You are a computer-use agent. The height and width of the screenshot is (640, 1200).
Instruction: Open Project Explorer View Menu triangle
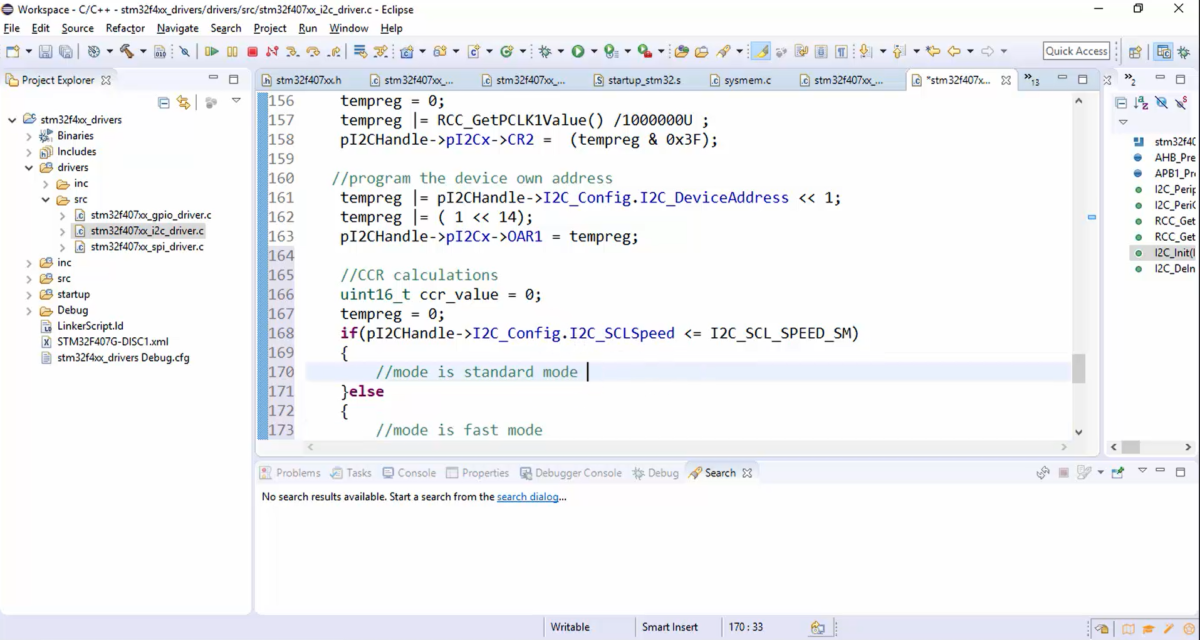tap(236, 101)
